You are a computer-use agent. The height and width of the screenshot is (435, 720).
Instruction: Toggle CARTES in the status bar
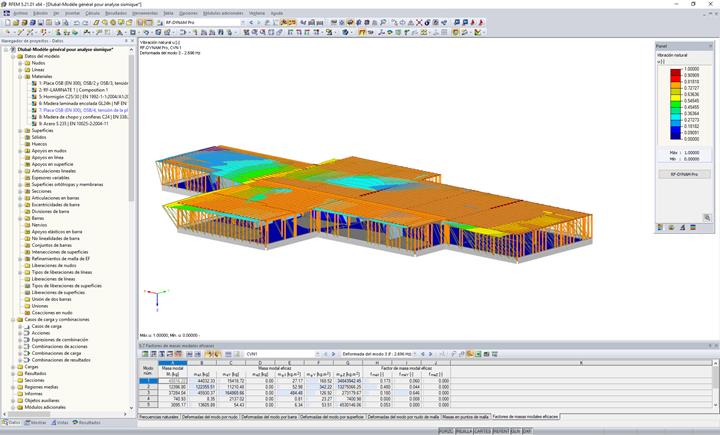(x=482, y=431)
